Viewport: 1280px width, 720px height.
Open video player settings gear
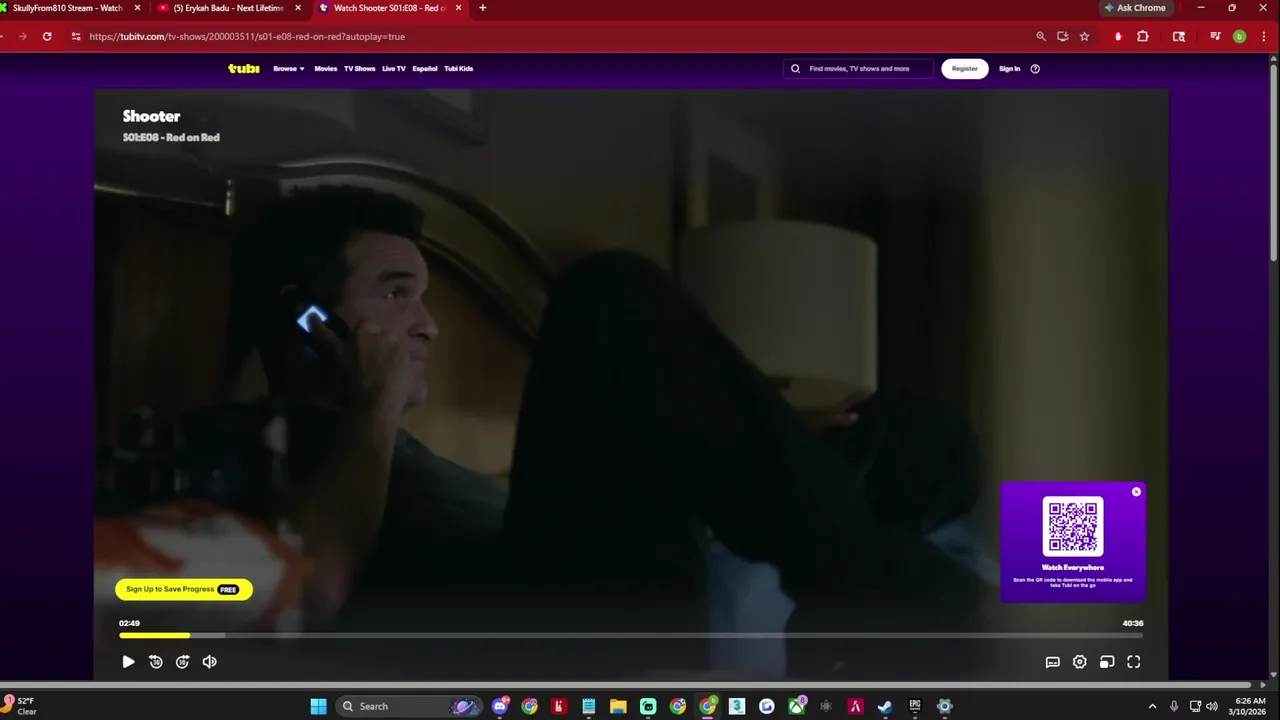click(1080, 662)
